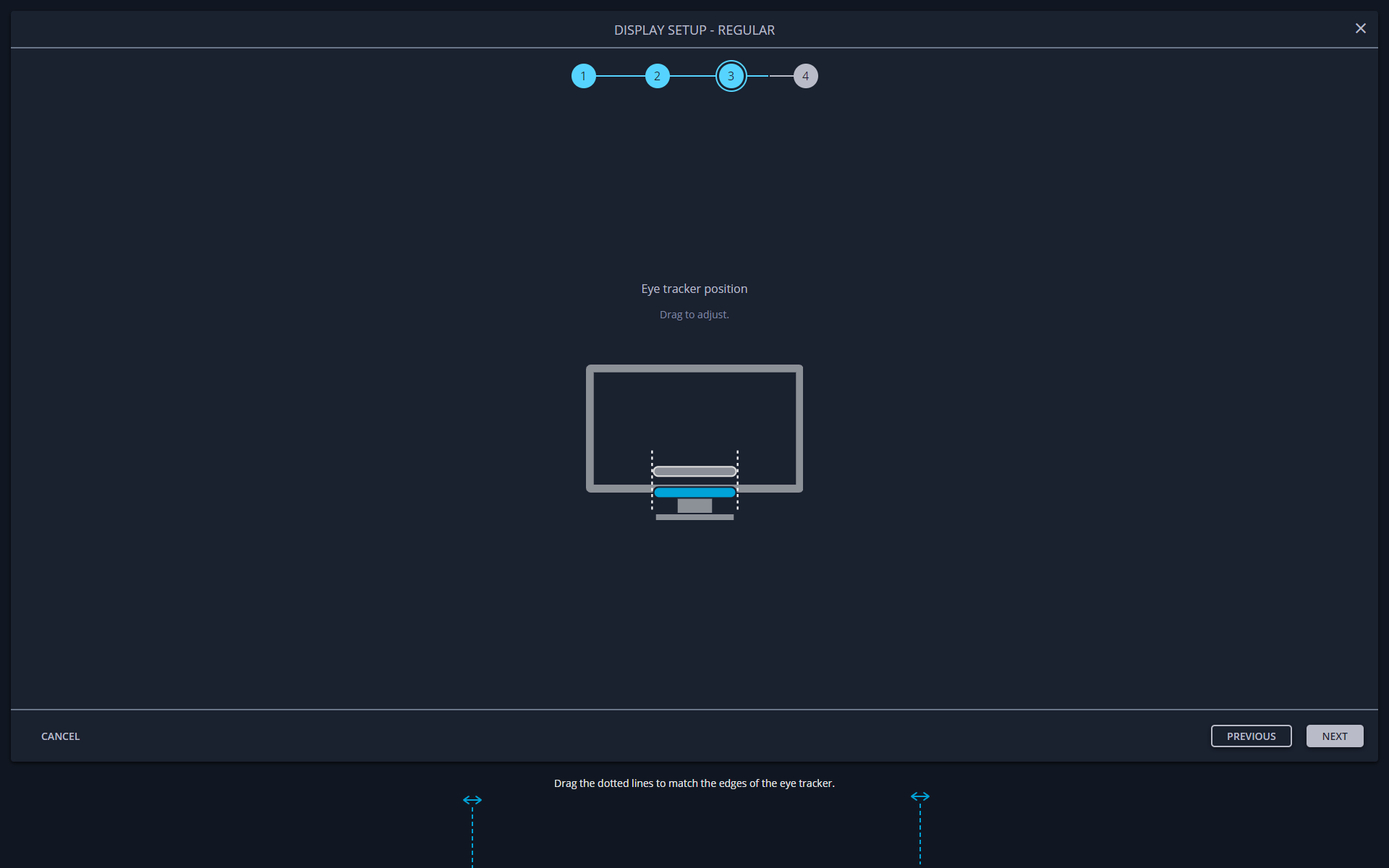The image size is (1389, 868).
Task: Click CANCEL to abort the setup
Action: point(60,736)
